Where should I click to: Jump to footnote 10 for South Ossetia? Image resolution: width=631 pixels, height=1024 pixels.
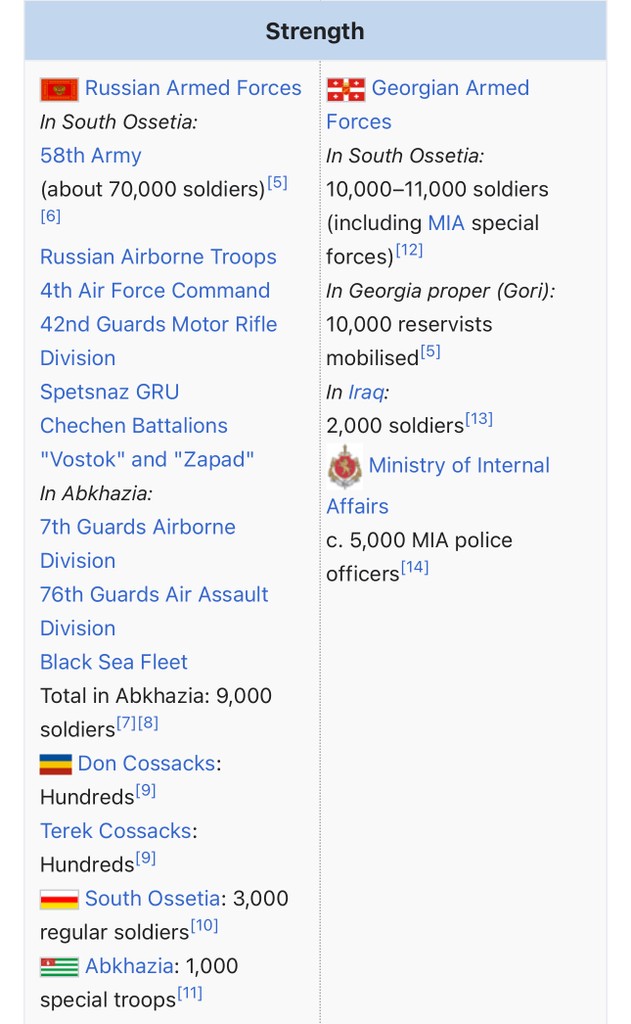(x=204, y=925)
